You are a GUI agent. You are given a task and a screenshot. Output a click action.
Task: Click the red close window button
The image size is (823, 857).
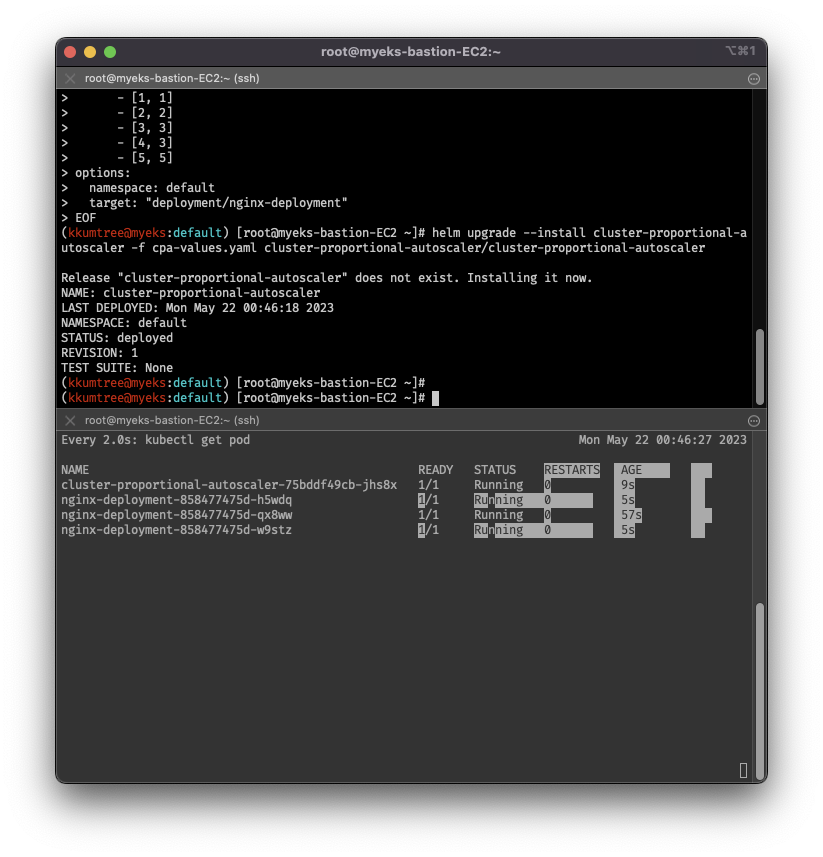[70, 52]
